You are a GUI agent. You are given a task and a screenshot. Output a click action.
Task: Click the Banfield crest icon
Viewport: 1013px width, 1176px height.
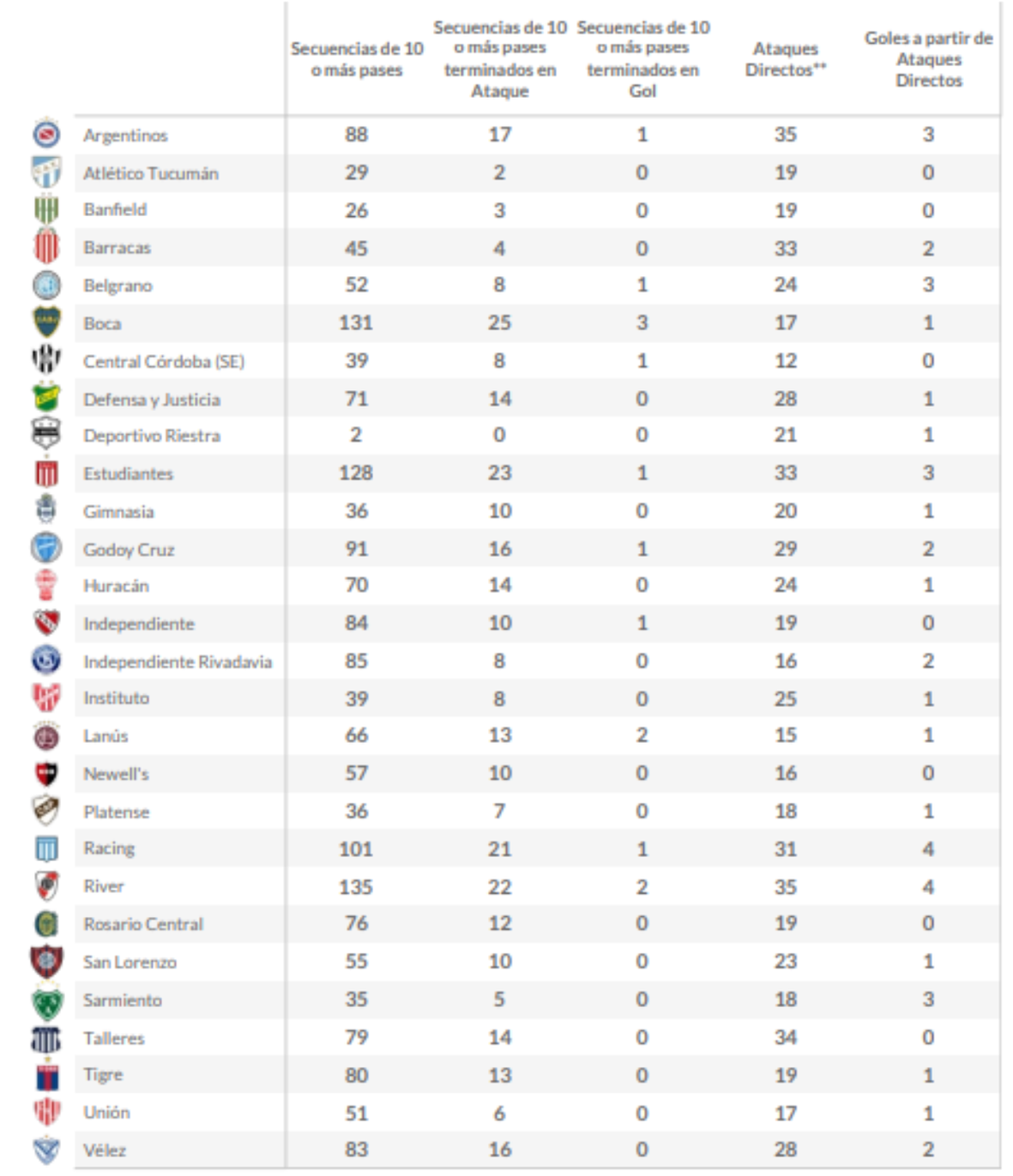46,209
